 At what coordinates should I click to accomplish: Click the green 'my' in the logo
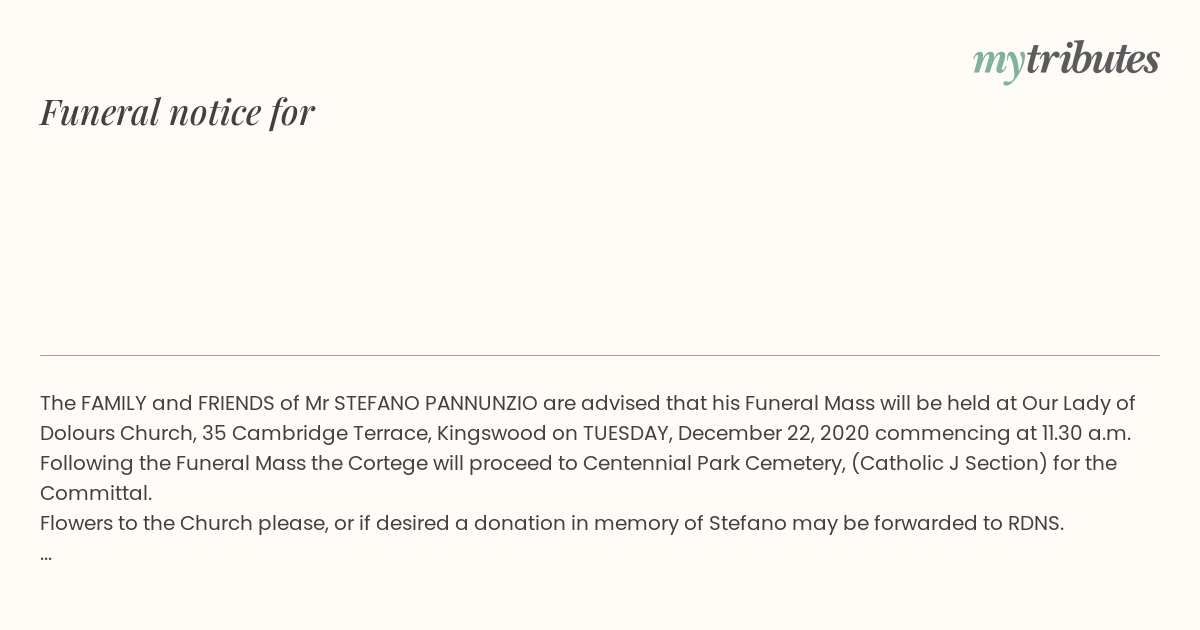(998, 63)
